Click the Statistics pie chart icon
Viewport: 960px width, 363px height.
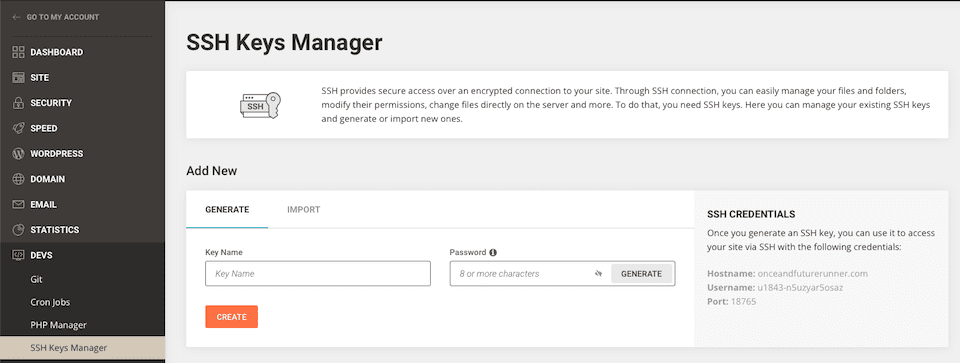(x=18, y=230)
